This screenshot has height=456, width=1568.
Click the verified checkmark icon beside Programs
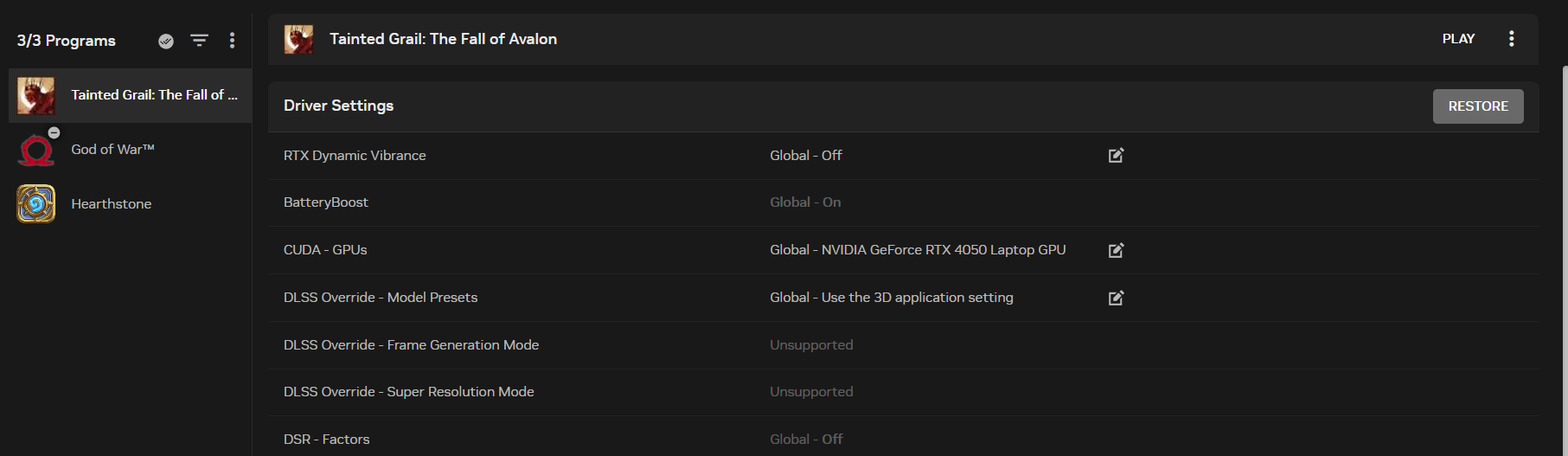click(x=166, y=41)
